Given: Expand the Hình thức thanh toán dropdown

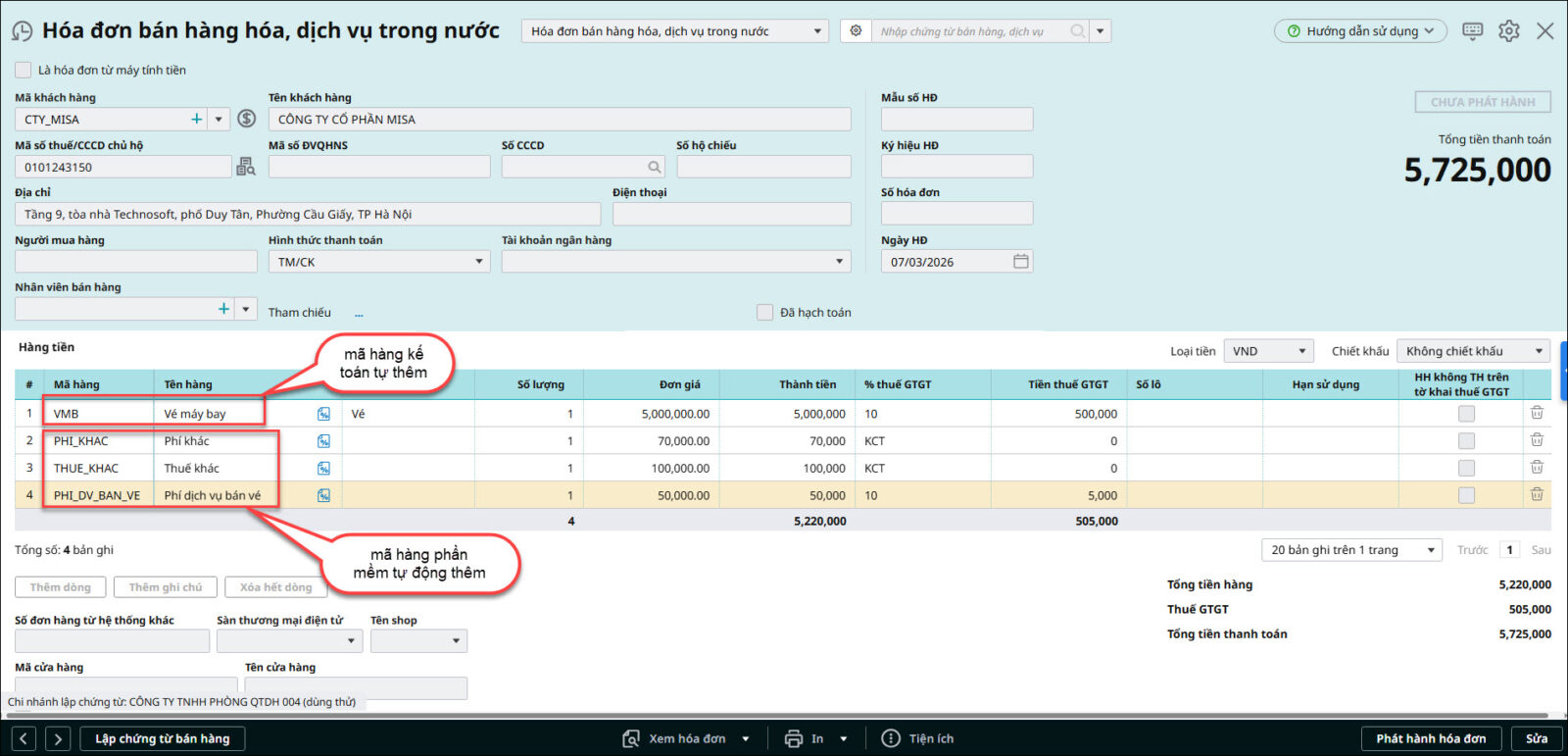Looking at the screenshot, I should pyautogui.click(x=479, y=262).
